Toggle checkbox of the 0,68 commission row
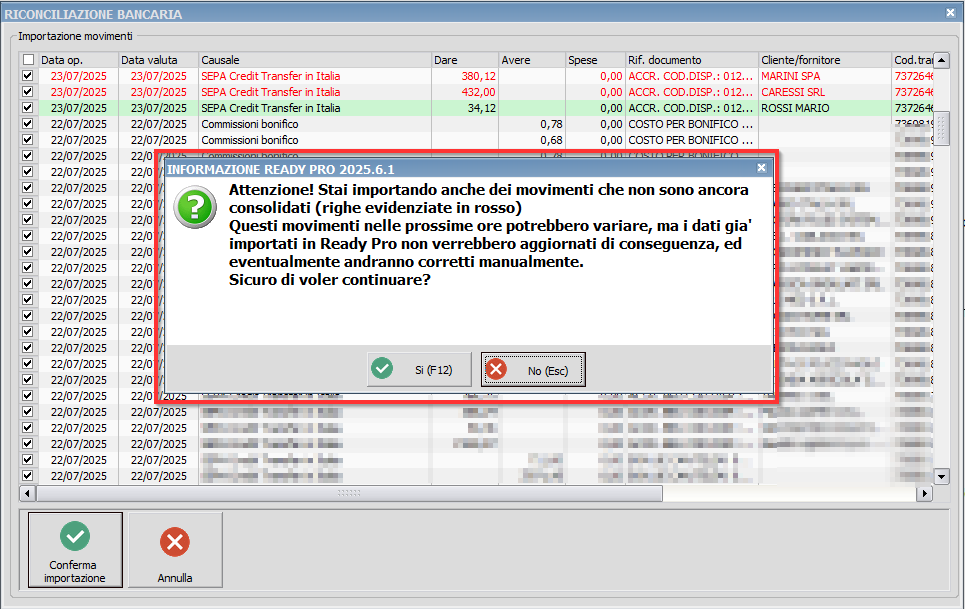The height and width of the screenshot is (609, 965). coord(28,140)
